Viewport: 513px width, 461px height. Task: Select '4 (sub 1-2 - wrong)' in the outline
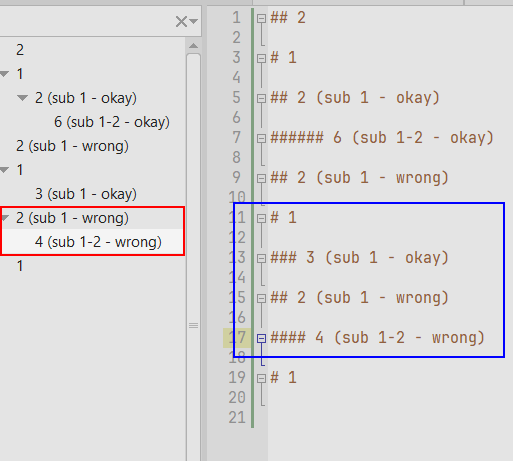(x=98, y=242)
